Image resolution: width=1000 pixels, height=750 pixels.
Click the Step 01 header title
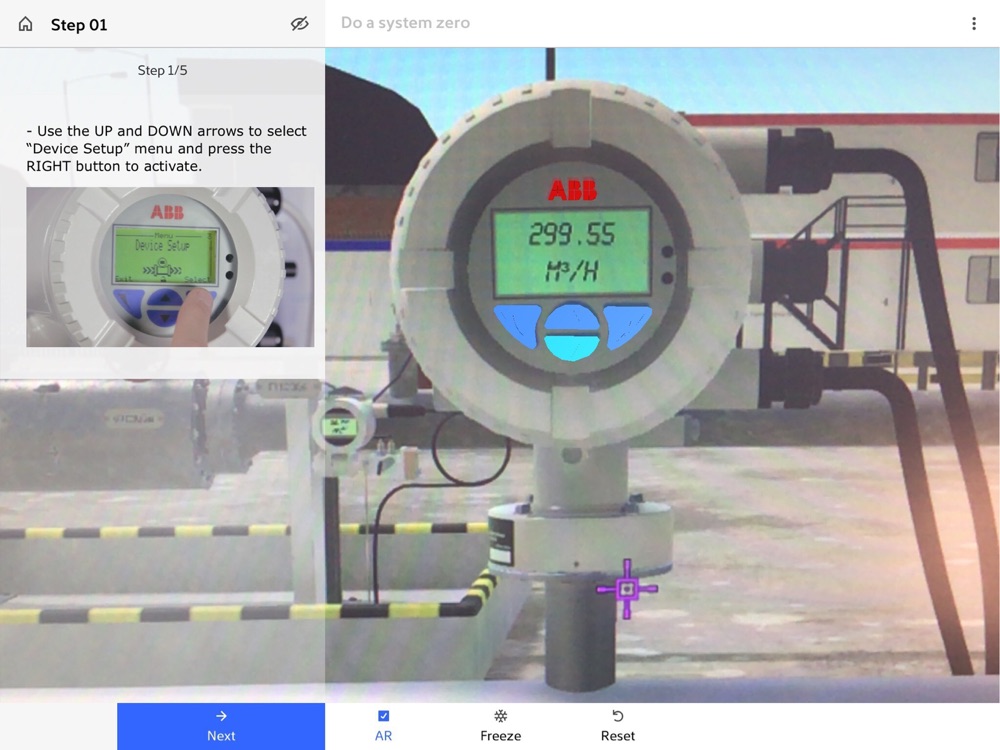[79, 25]
